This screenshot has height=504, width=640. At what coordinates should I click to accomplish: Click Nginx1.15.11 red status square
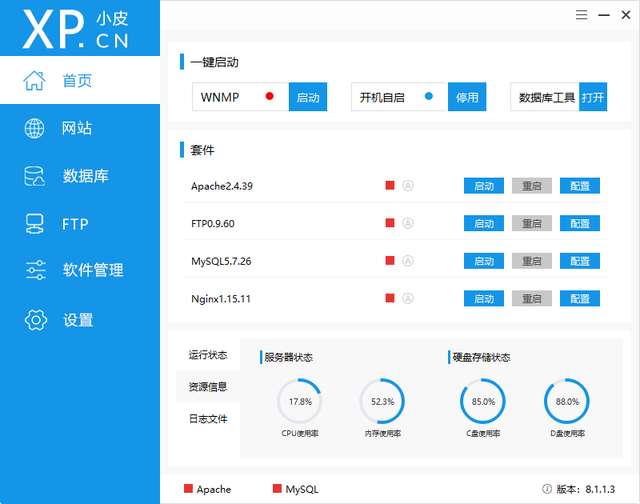click(390, 298)
